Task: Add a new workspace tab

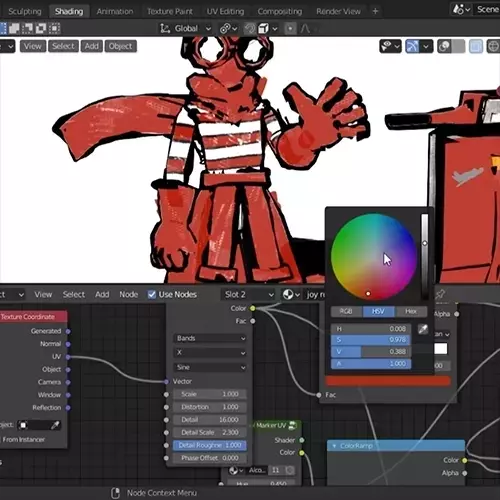Action: [375, 11]
